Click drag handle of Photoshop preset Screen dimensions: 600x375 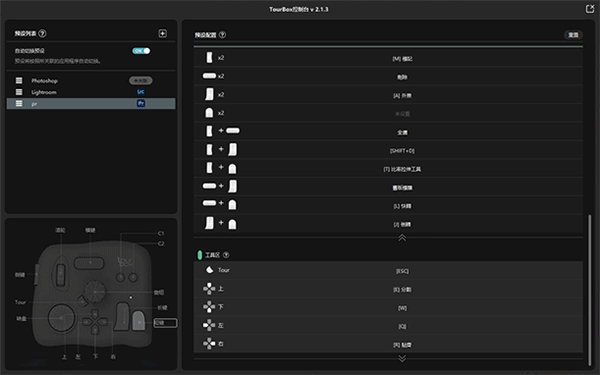click(19, 80)
